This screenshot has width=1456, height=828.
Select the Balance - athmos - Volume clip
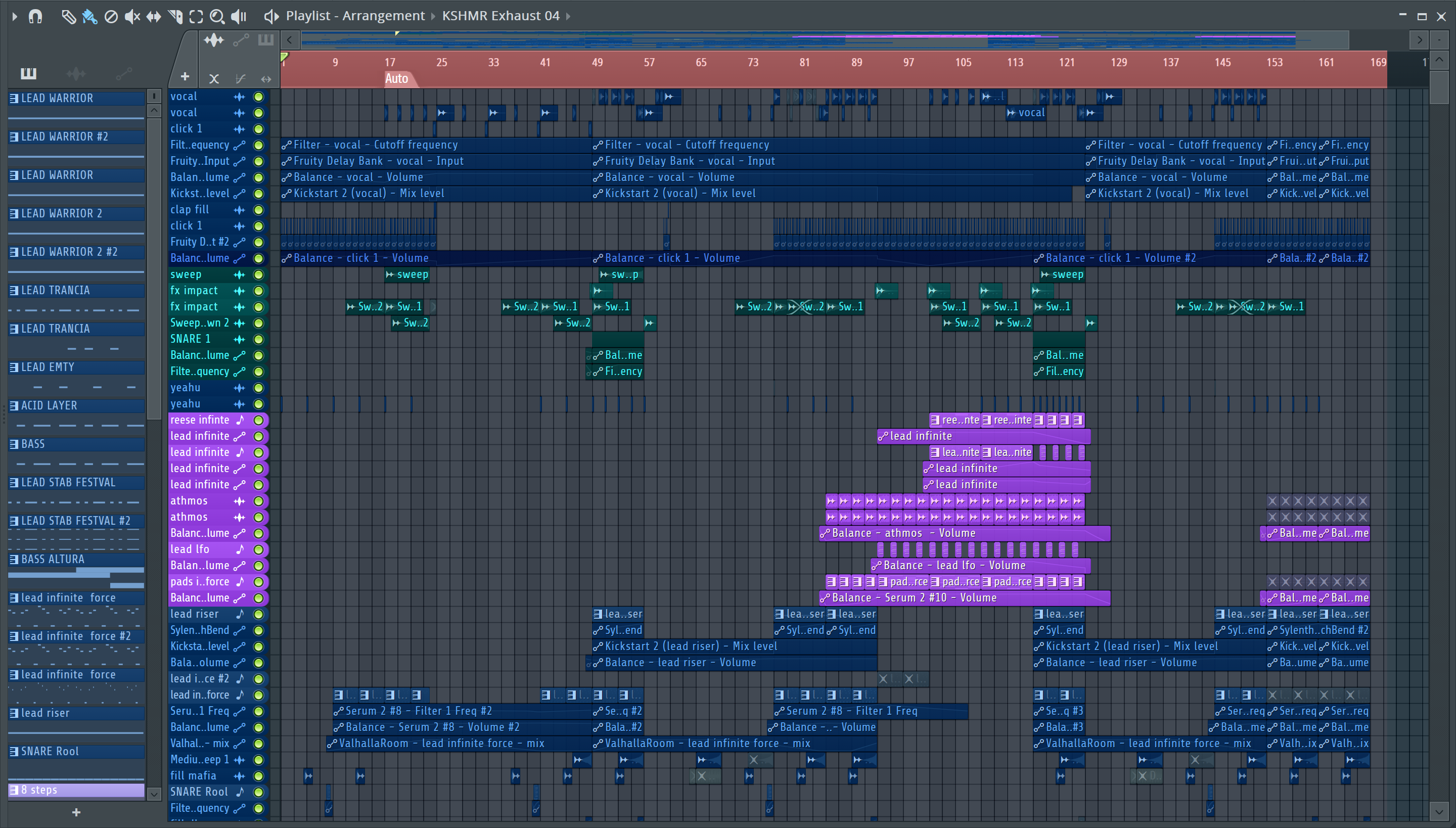964,533
